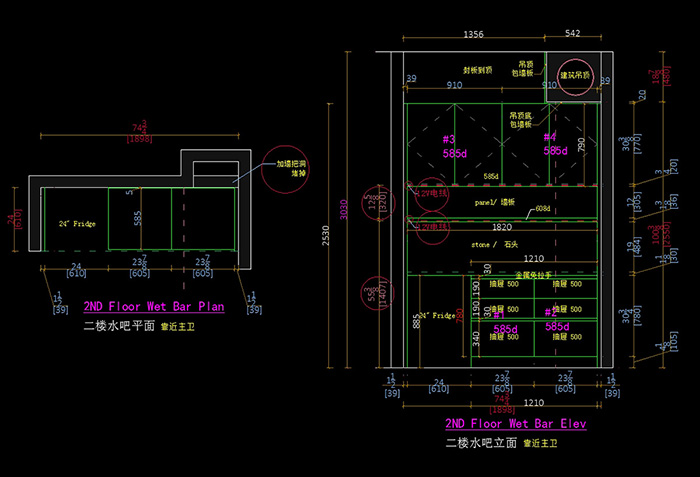This screenshot has height=477, width=700.
Task: Select the #2 585d drawer cabinet label
Action: [x=556, y=321]
